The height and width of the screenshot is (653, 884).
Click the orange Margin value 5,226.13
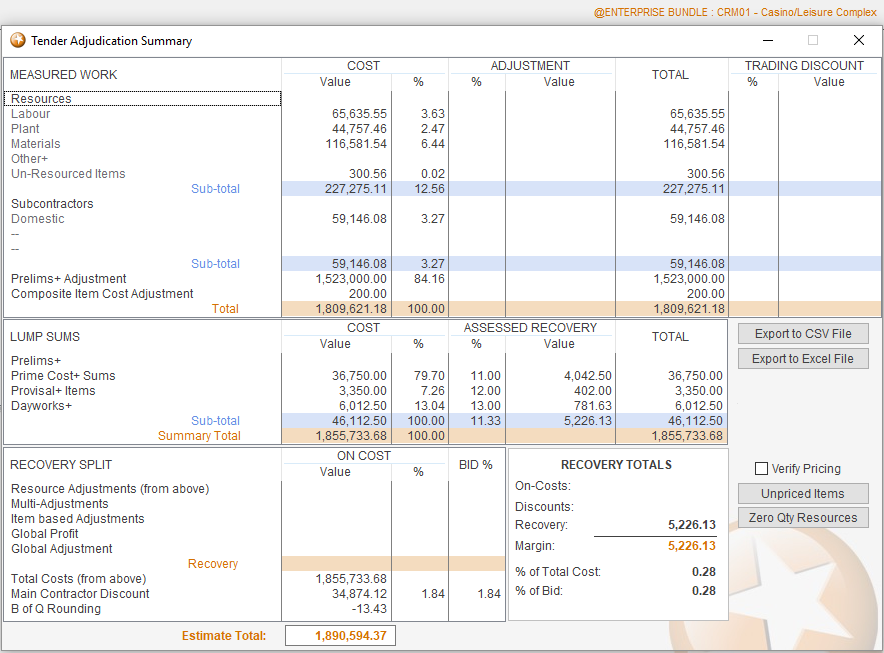click(x=692, y=546)
